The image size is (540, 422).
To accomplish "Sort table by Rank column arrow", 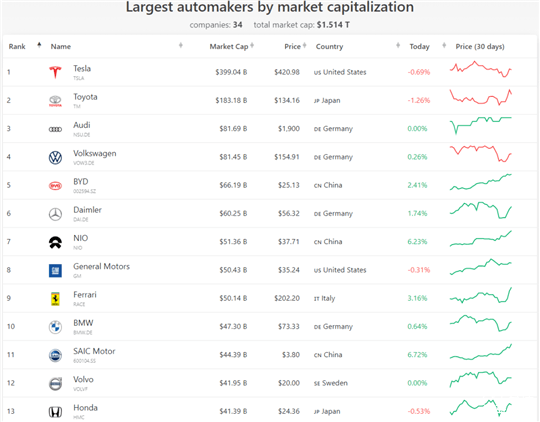I will point(39,45).
